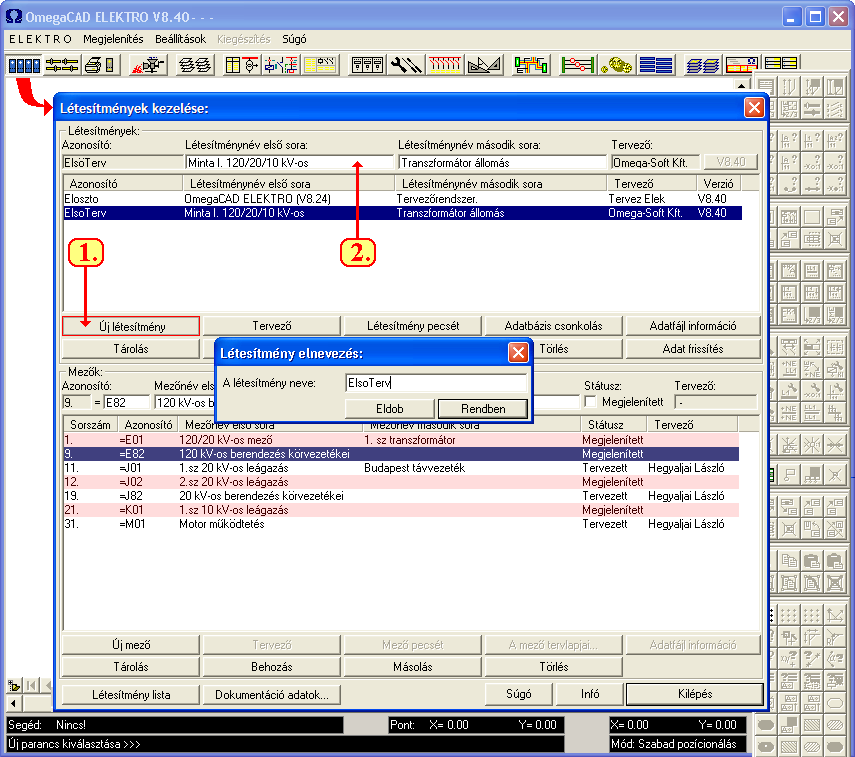Click the Létesítmény pecsét button
855x757 pixels.
(x=413, y=326)
